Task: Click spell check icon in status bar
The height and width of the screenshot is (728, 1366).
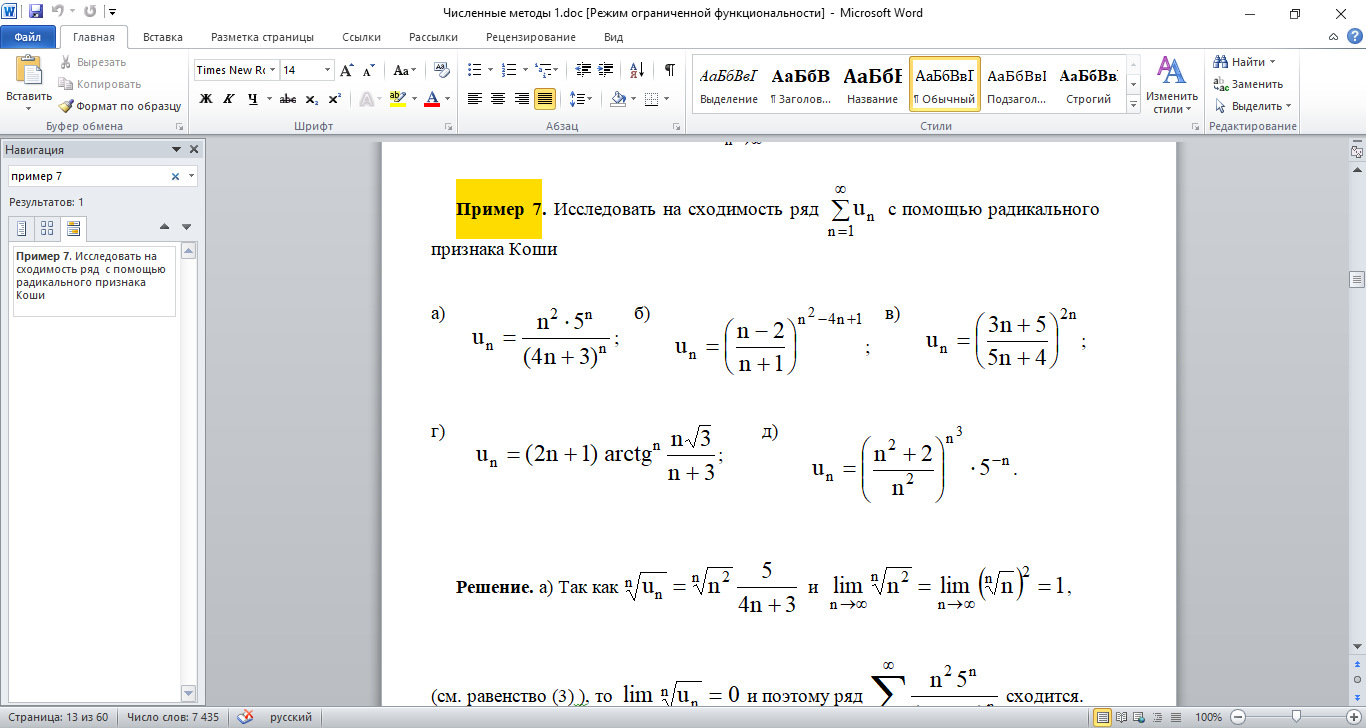Action: pos(245,717)
